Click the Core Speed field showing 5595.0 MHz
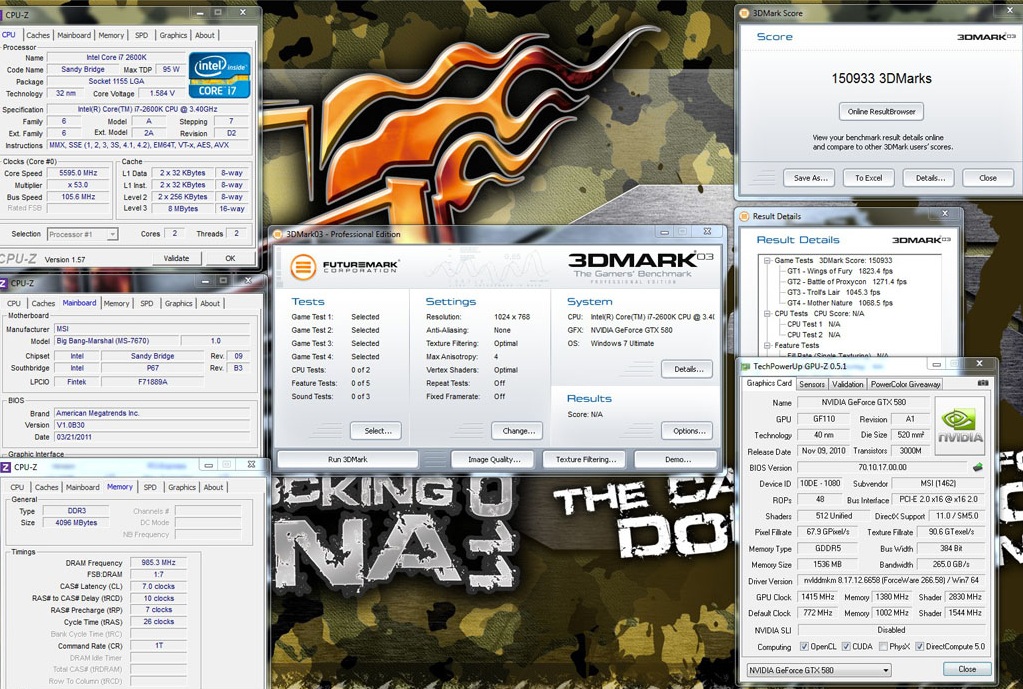 78,173
